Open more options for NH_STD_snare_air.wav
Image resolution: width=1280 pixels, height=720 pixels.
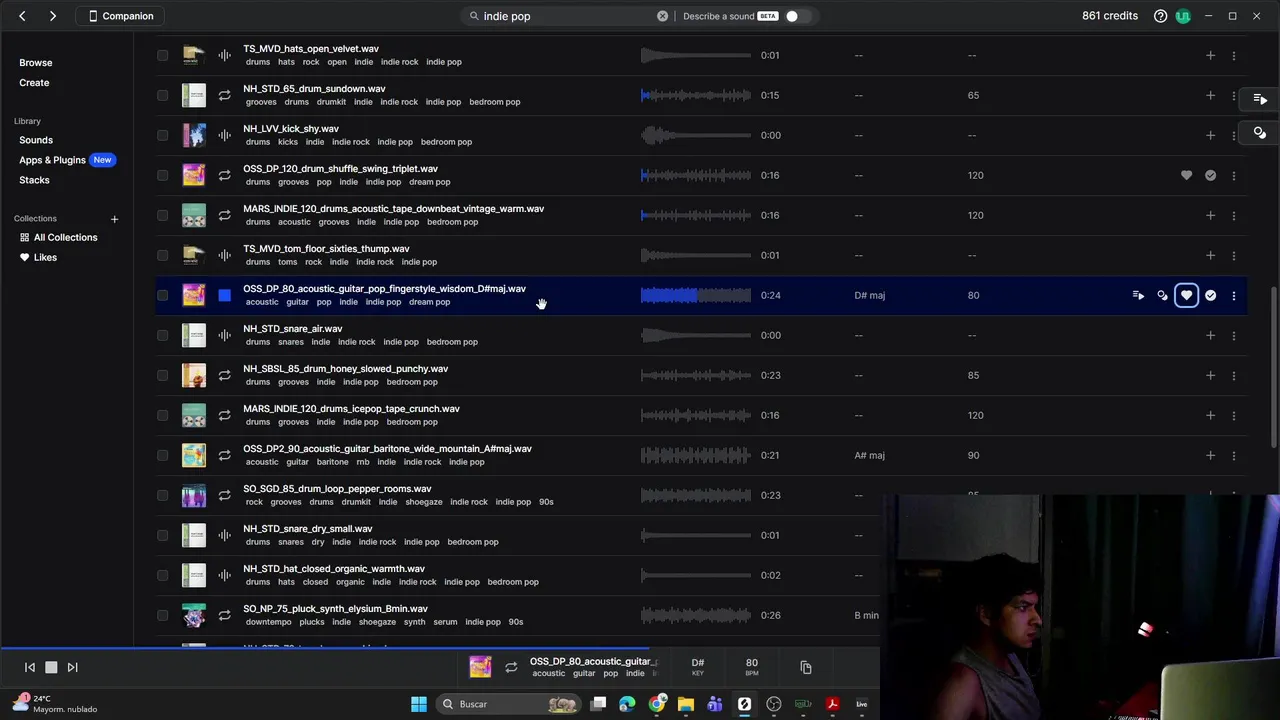[1234, 335]
